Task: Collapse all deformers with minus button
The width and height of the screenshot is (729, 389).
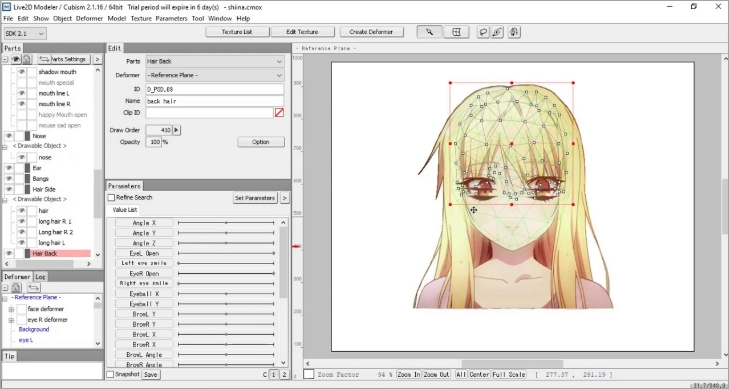Action: tap(6, 288)
